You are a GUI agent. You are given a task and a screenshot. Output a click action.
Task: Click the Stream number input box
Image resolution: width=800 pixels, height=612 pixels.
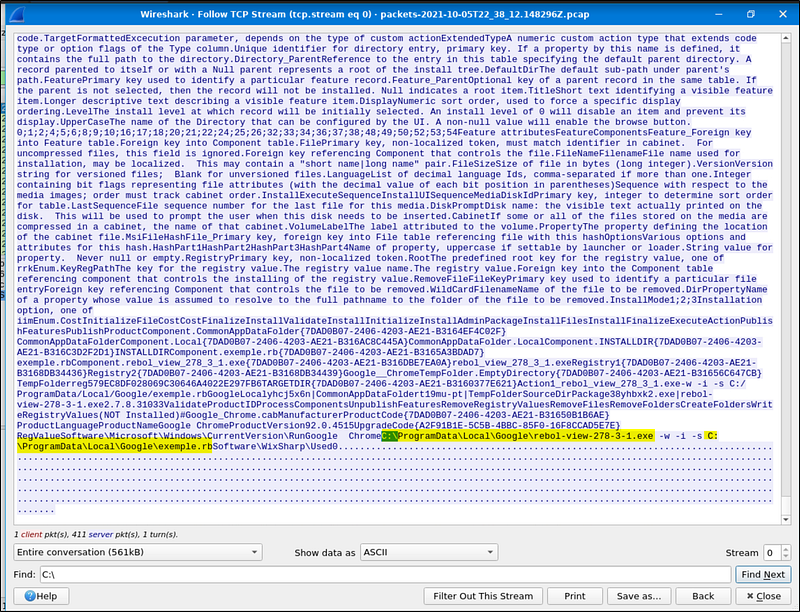tap(771, 552)
